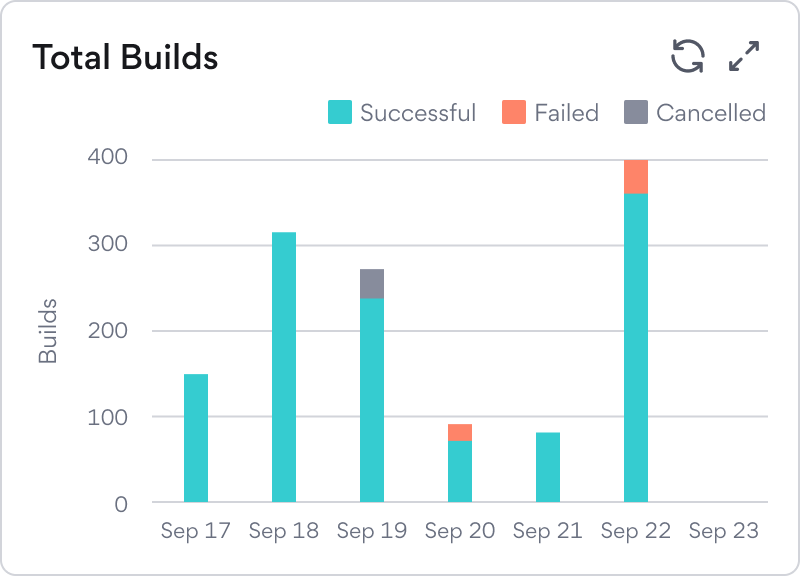Click the gray Cancelled legend swatch
The image size is (800, 576).
click(x=636, y=113)
